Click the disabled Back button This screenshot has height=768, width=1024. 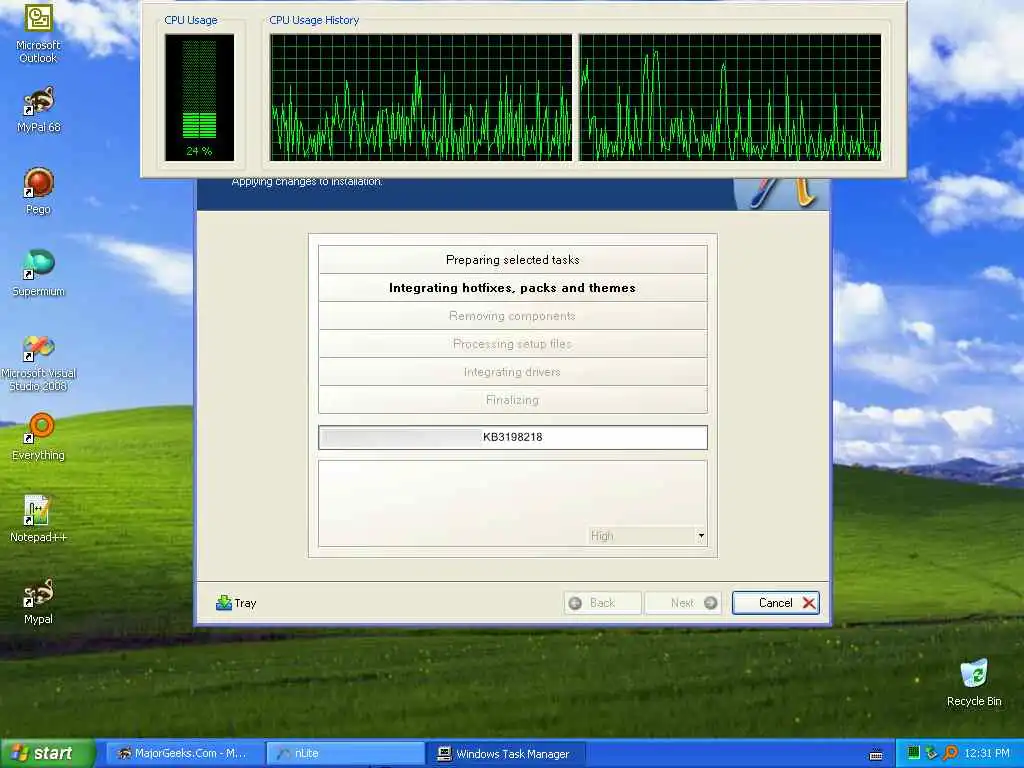[602, 603]
